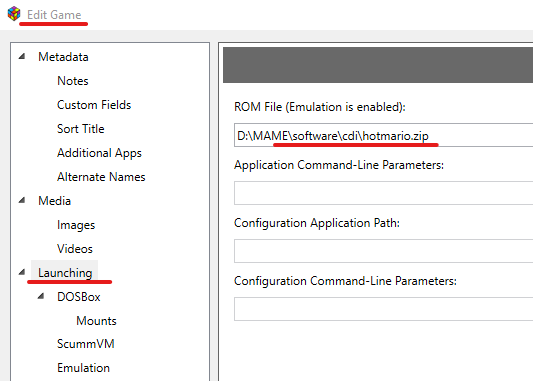533x381 pixels.
Task: Open the Videos media page
Action: (x=75, y=249)
